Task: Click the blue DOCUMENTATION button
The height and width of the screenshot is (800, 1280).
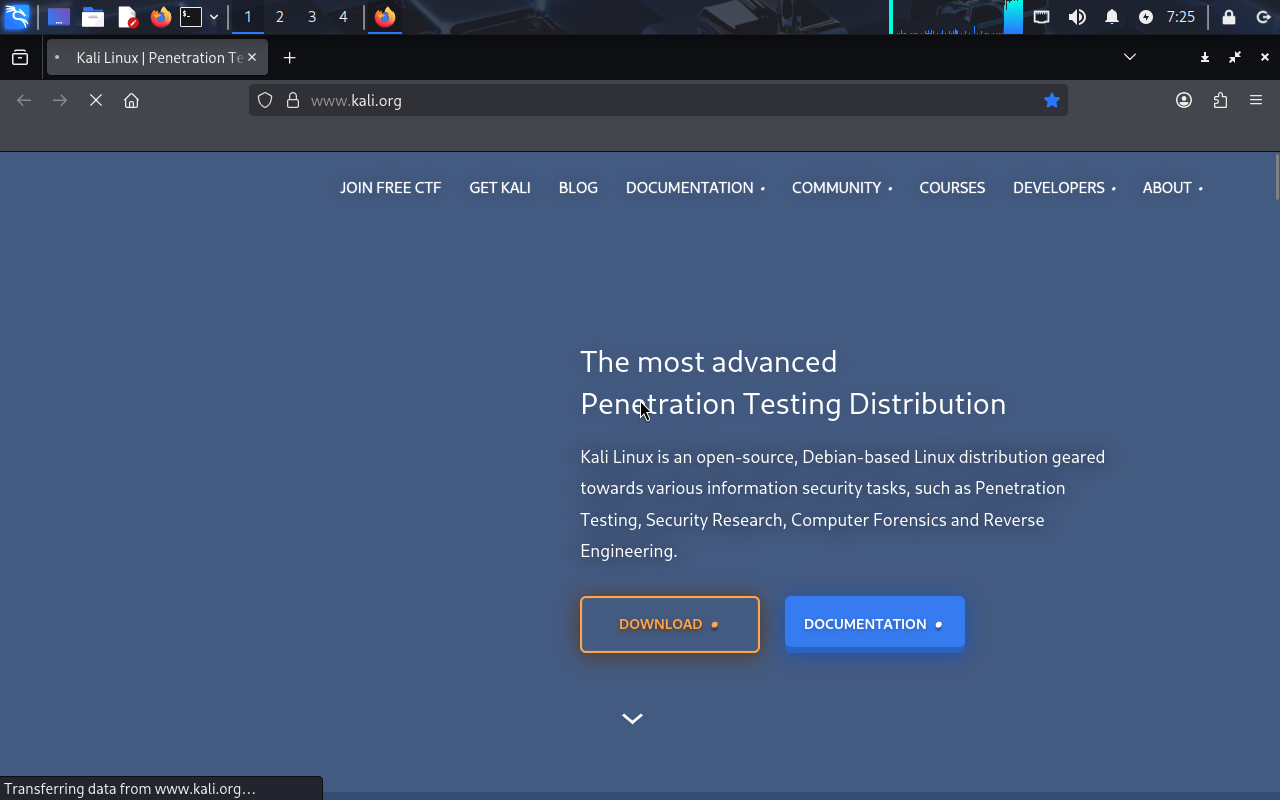Action: (x=874, y=624)
